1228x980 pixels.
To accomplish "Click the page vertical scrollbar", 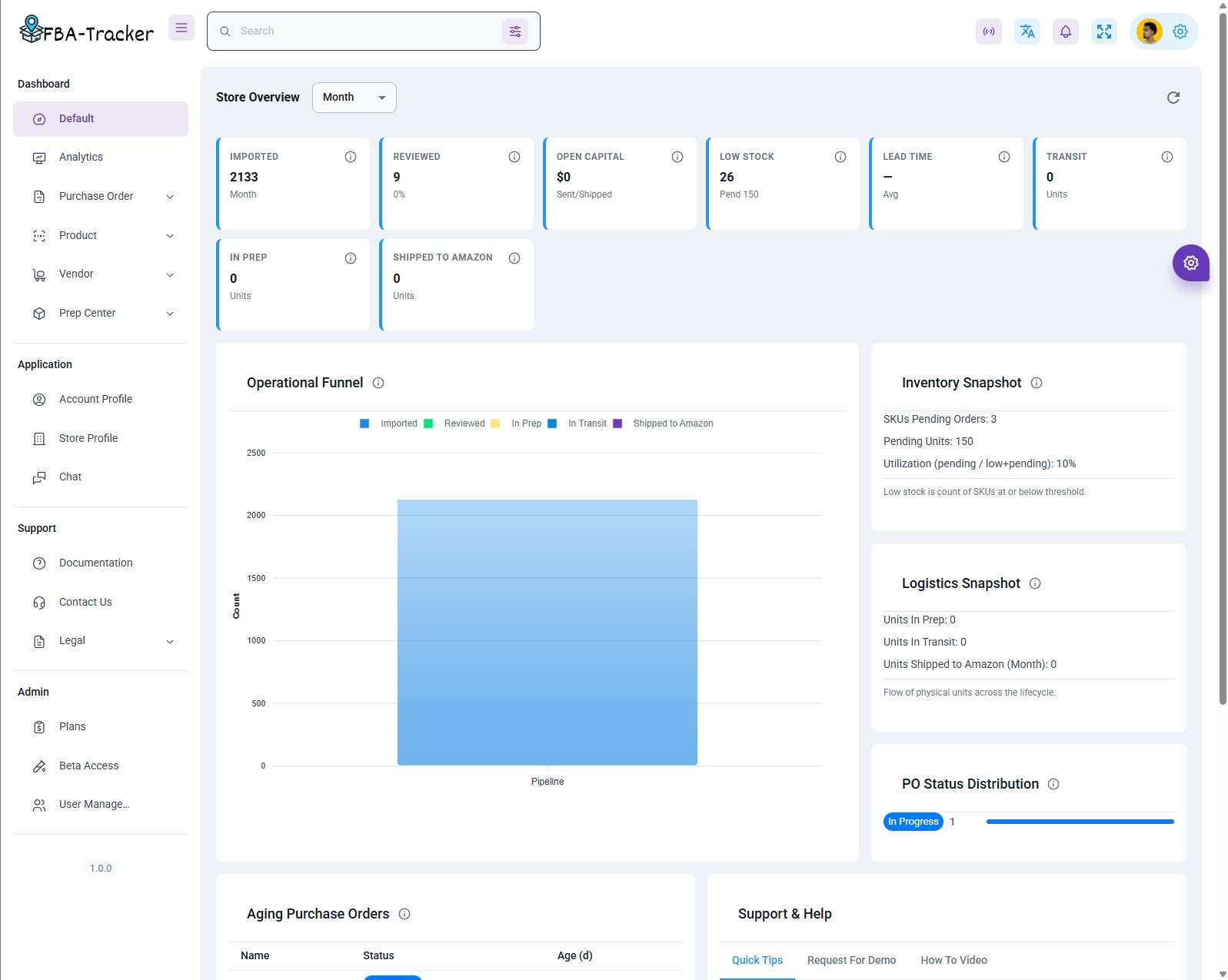I will (x=1223, y=357).
